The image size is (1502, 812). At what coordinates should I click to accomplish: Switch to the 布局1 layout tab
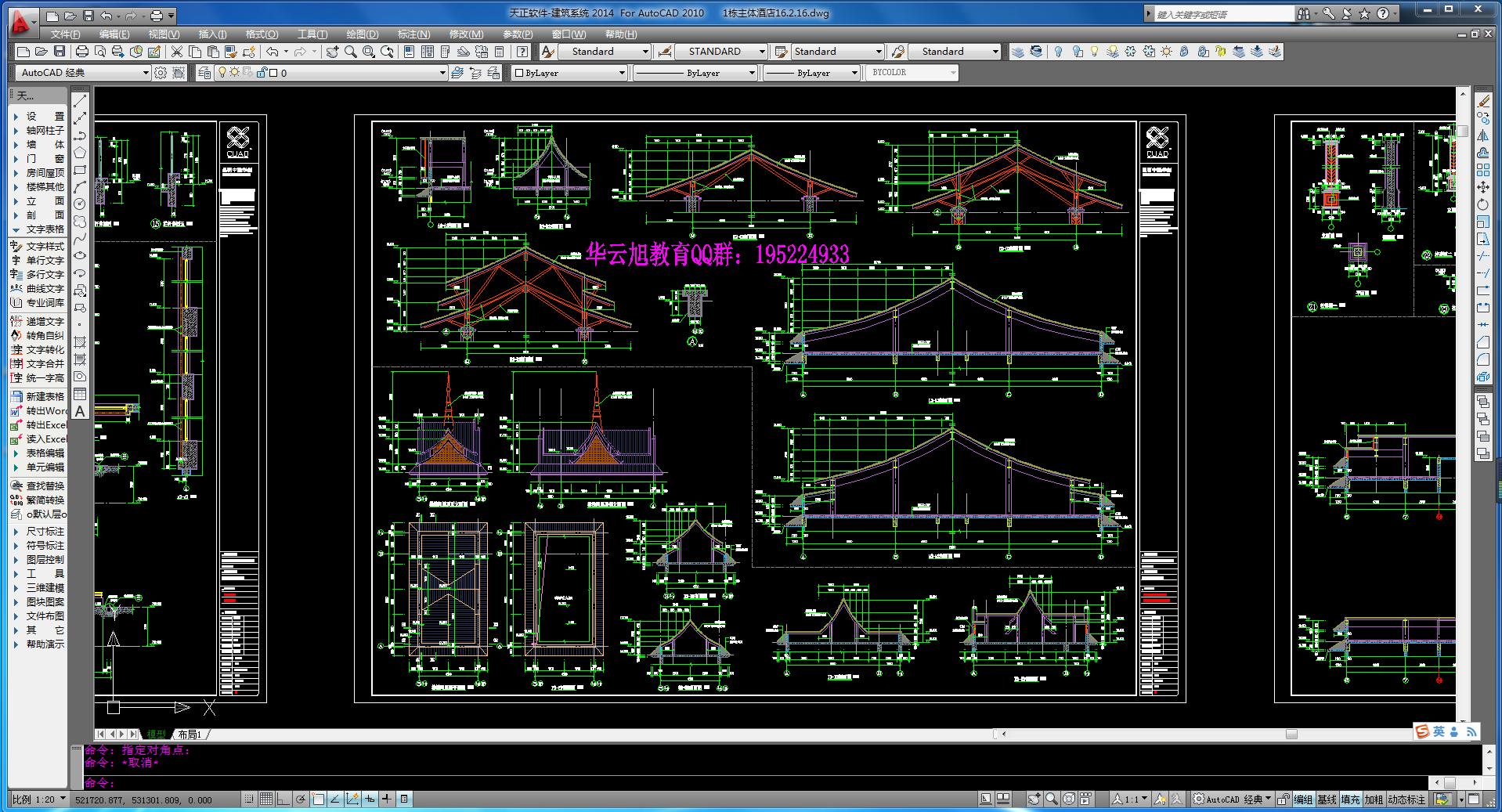click(190, 734)
